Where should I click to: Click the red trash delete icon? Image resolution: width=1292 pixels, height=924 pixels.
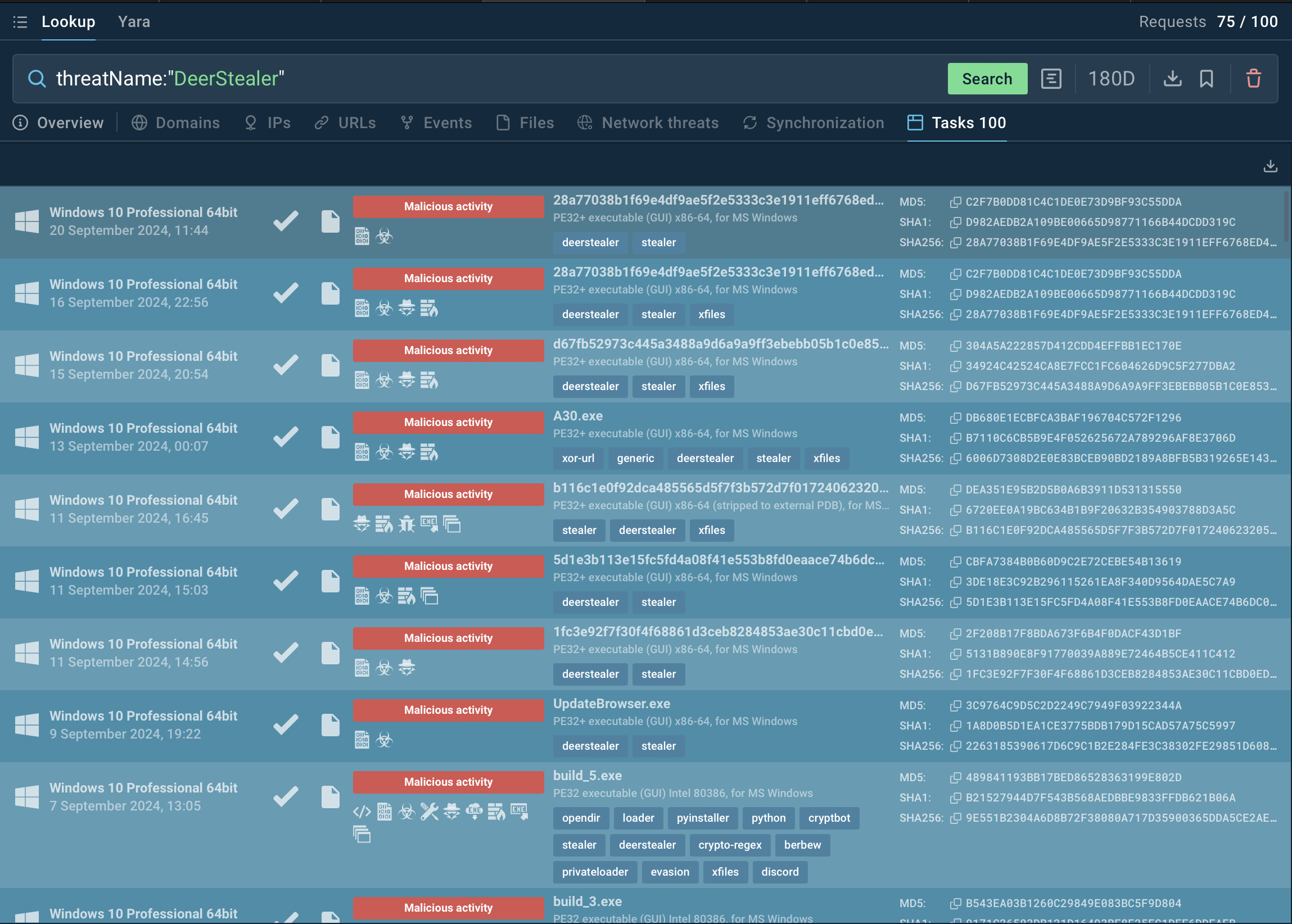coord(1253,79)
